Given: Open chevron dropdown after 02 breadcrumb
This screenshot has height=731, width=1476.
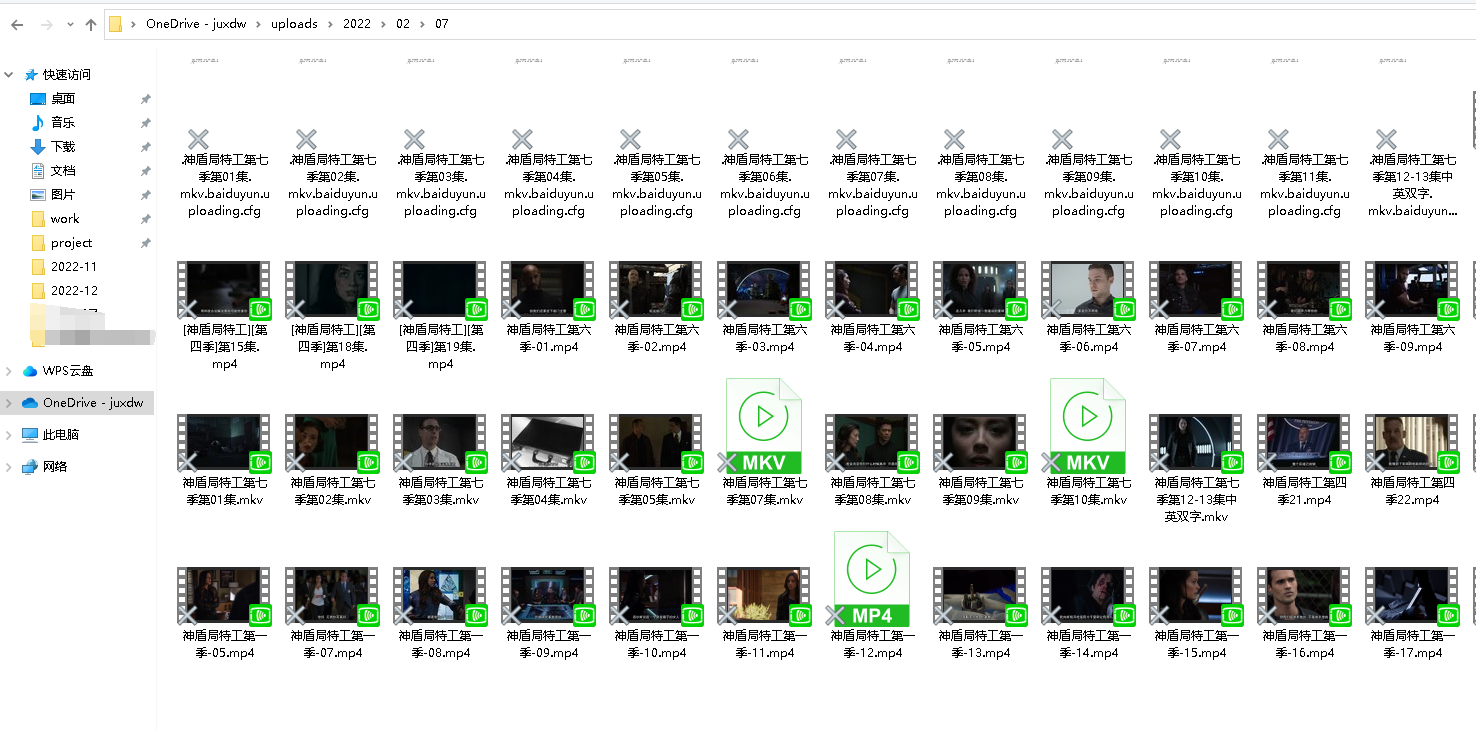Looking at the screenshot, I should click(x=423, y=24).
